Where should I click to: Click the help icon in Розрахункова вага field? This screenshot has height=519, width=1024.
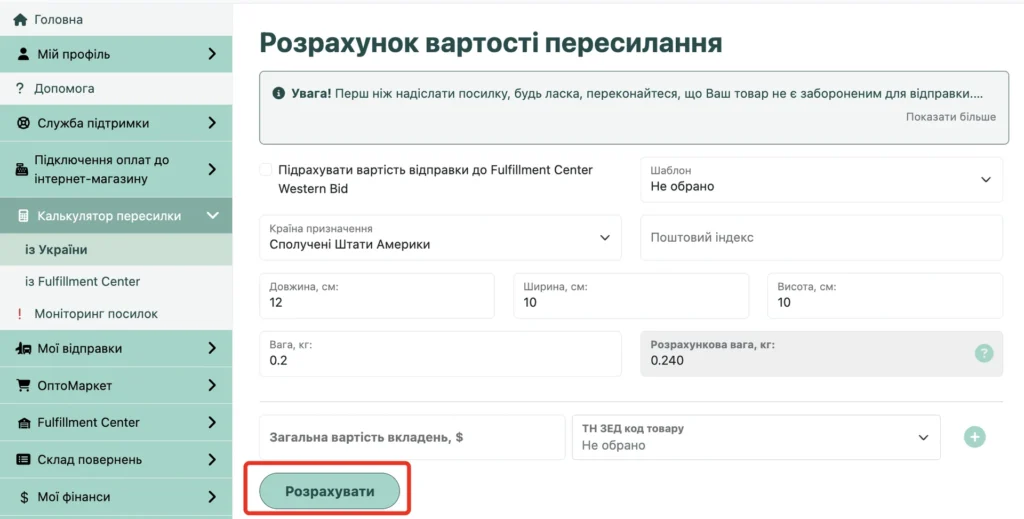pyautogui.click(x=984, y=354)
